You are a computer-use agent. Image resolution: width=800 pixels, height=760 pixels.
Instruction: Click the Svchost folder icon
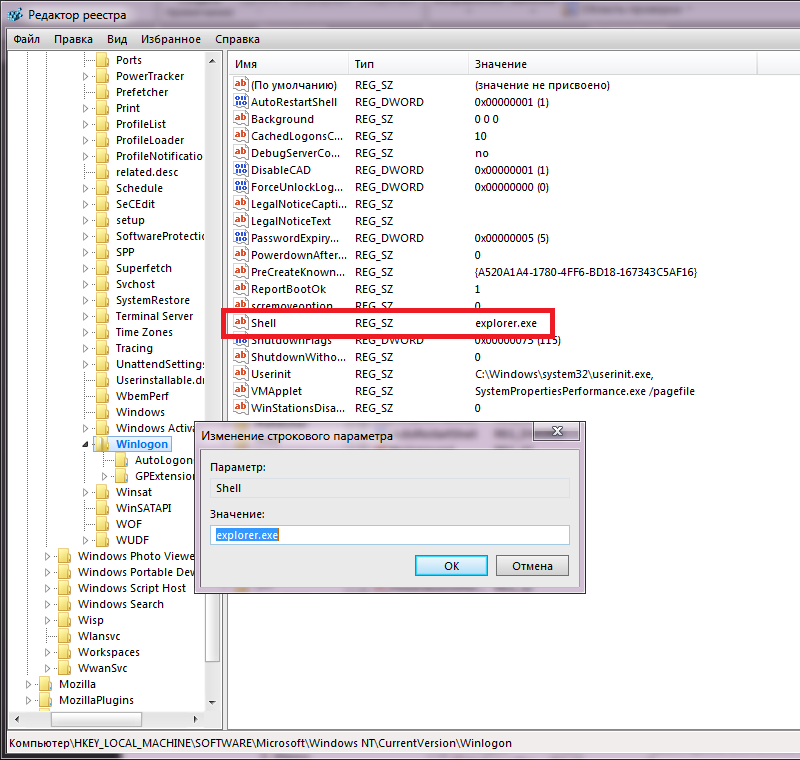point(103,284)
